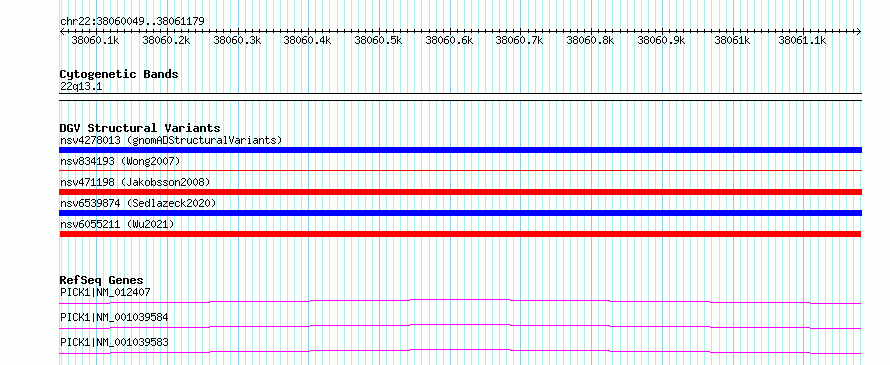The height and width of the screenshot is (365, 890).
Task: Click the nsv6055211 Wu2021 red bar
Action: (x=460, y=234)
